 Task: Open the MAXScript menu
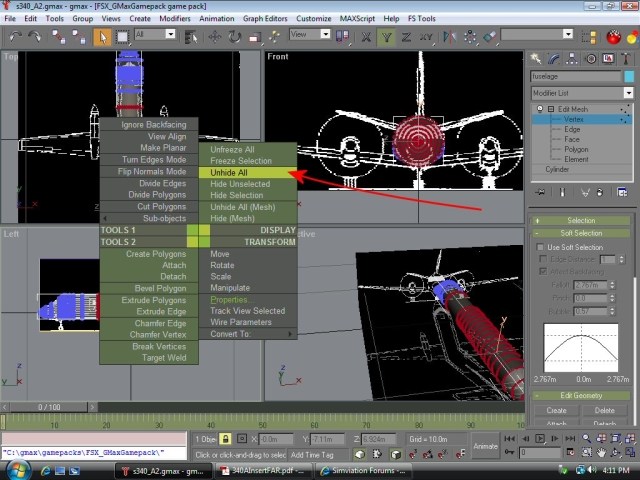pyautogui.click(x=358, y=18)
